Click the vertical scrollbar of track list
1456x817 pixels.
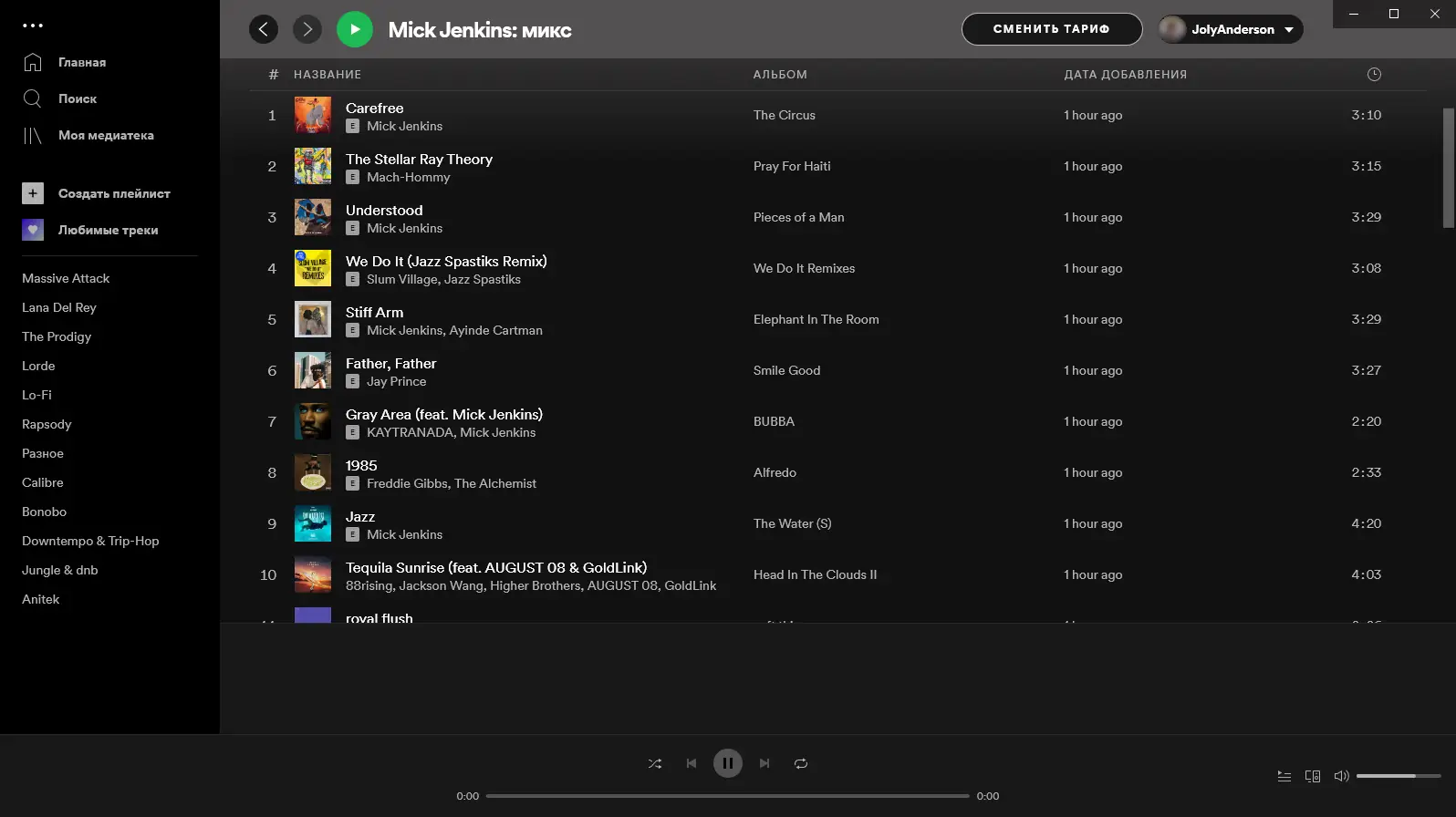coord(1448,168)
